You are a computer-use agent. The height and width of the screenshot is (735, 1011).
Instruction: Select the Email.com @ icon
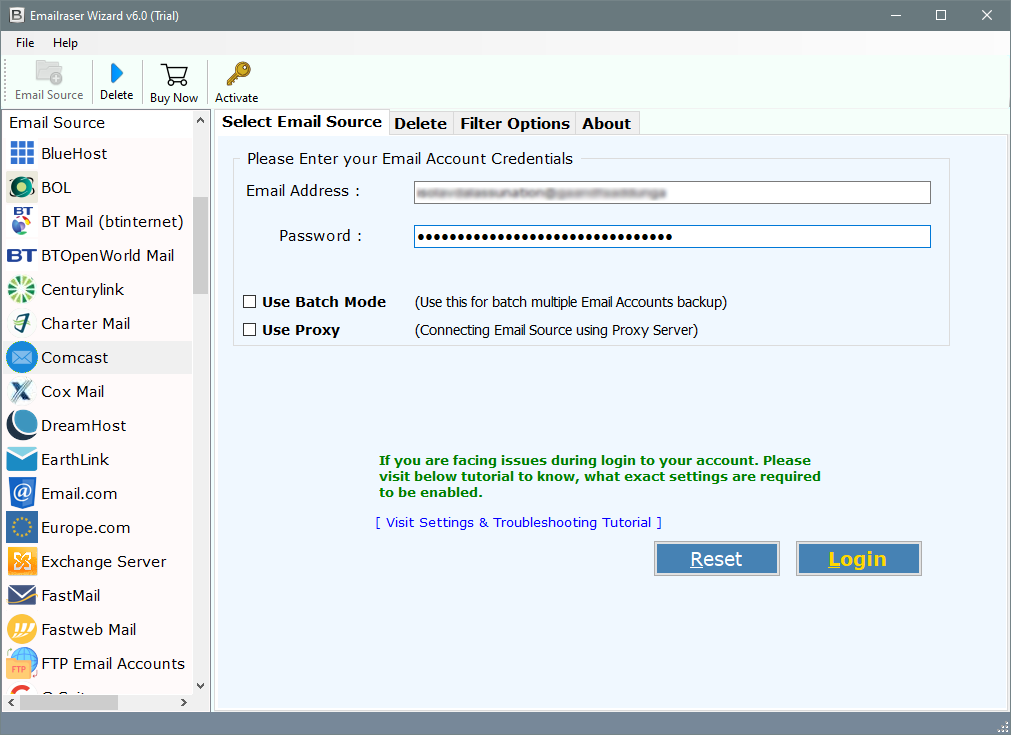coord(22,493)
